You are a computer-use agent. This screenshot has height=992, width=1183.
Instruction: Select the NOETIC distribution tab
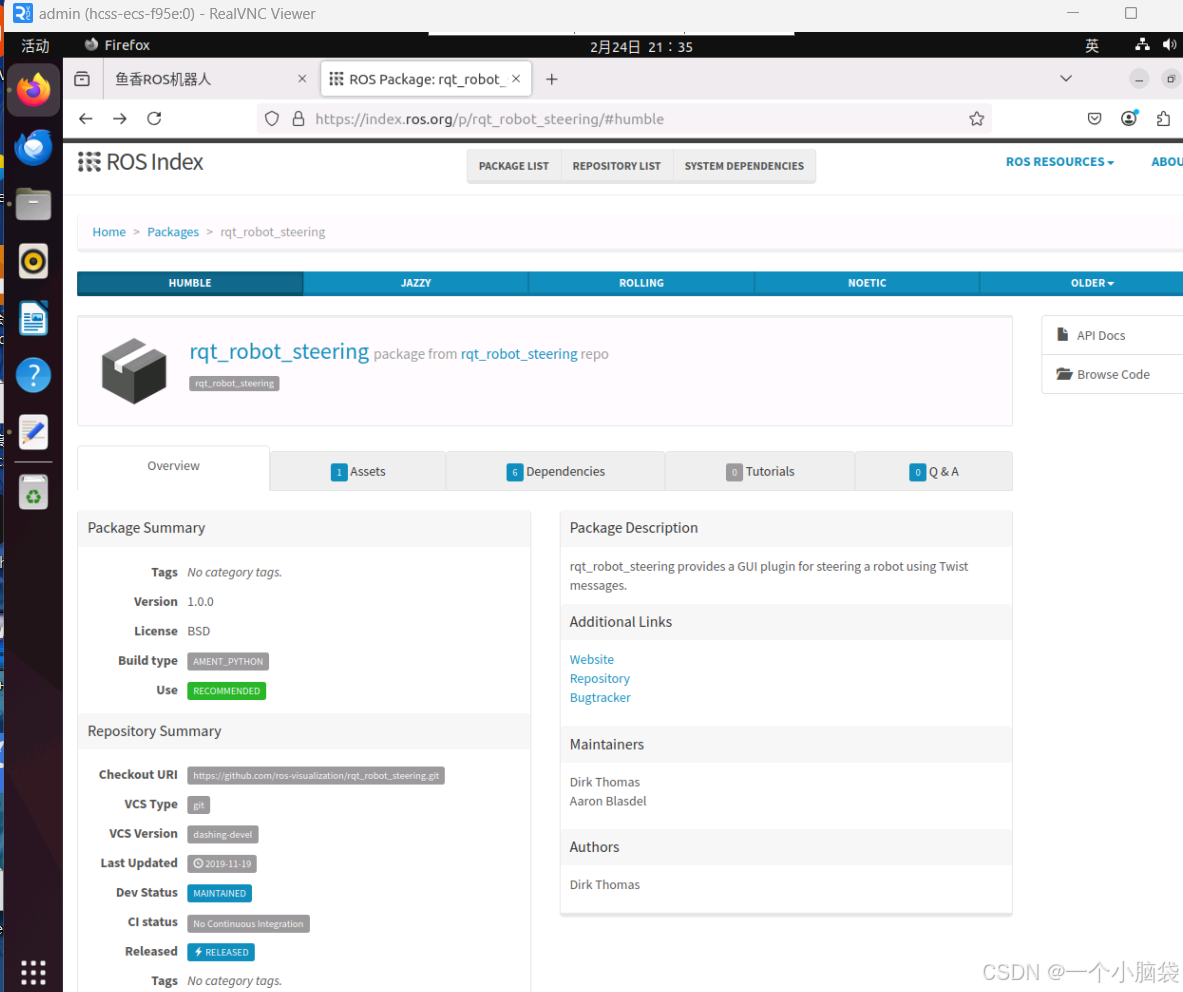click(867, 283)
